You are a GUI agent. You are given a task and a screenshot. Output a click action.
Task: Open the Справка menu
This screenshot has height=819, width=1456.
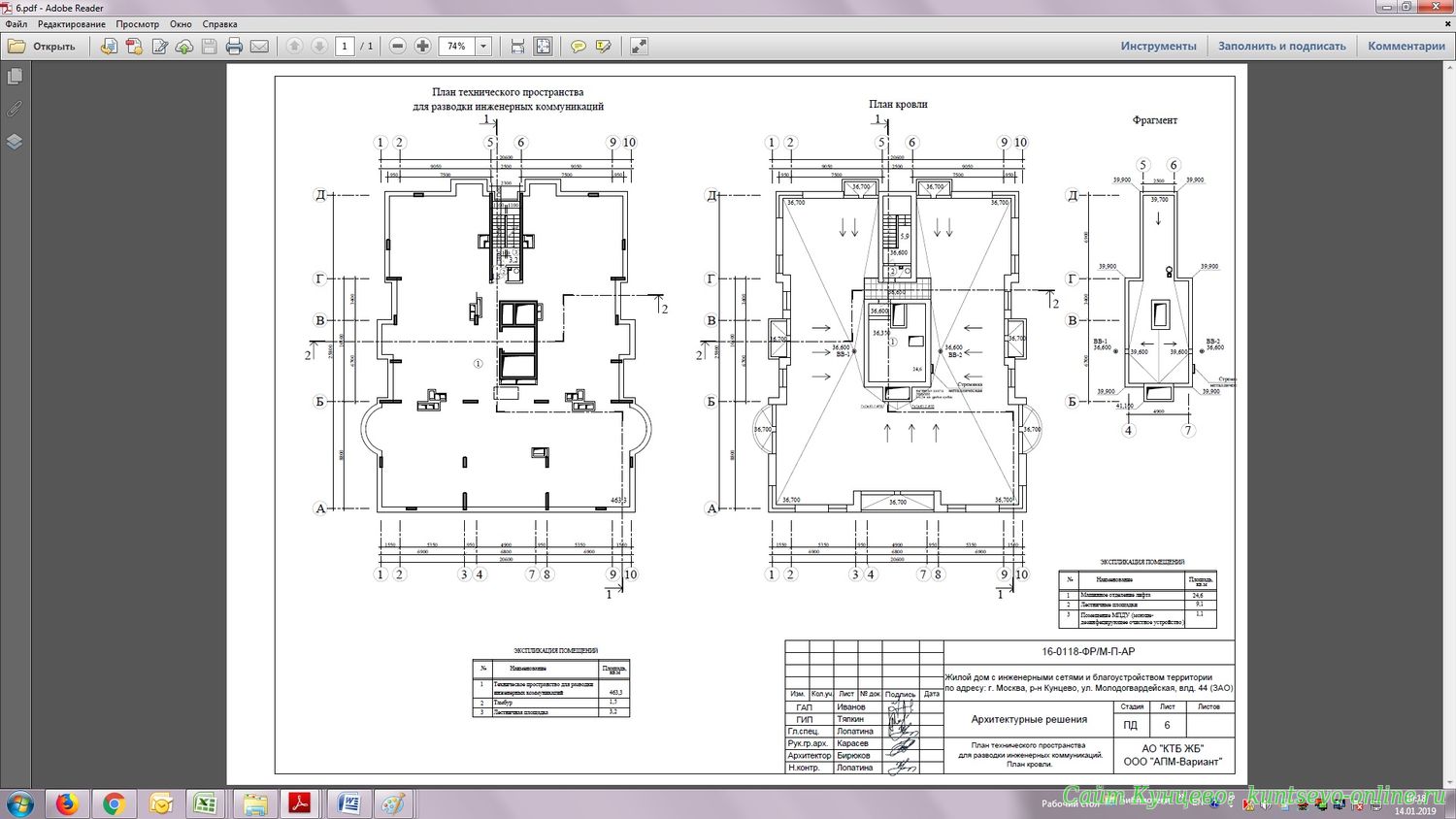coord(219,24)
